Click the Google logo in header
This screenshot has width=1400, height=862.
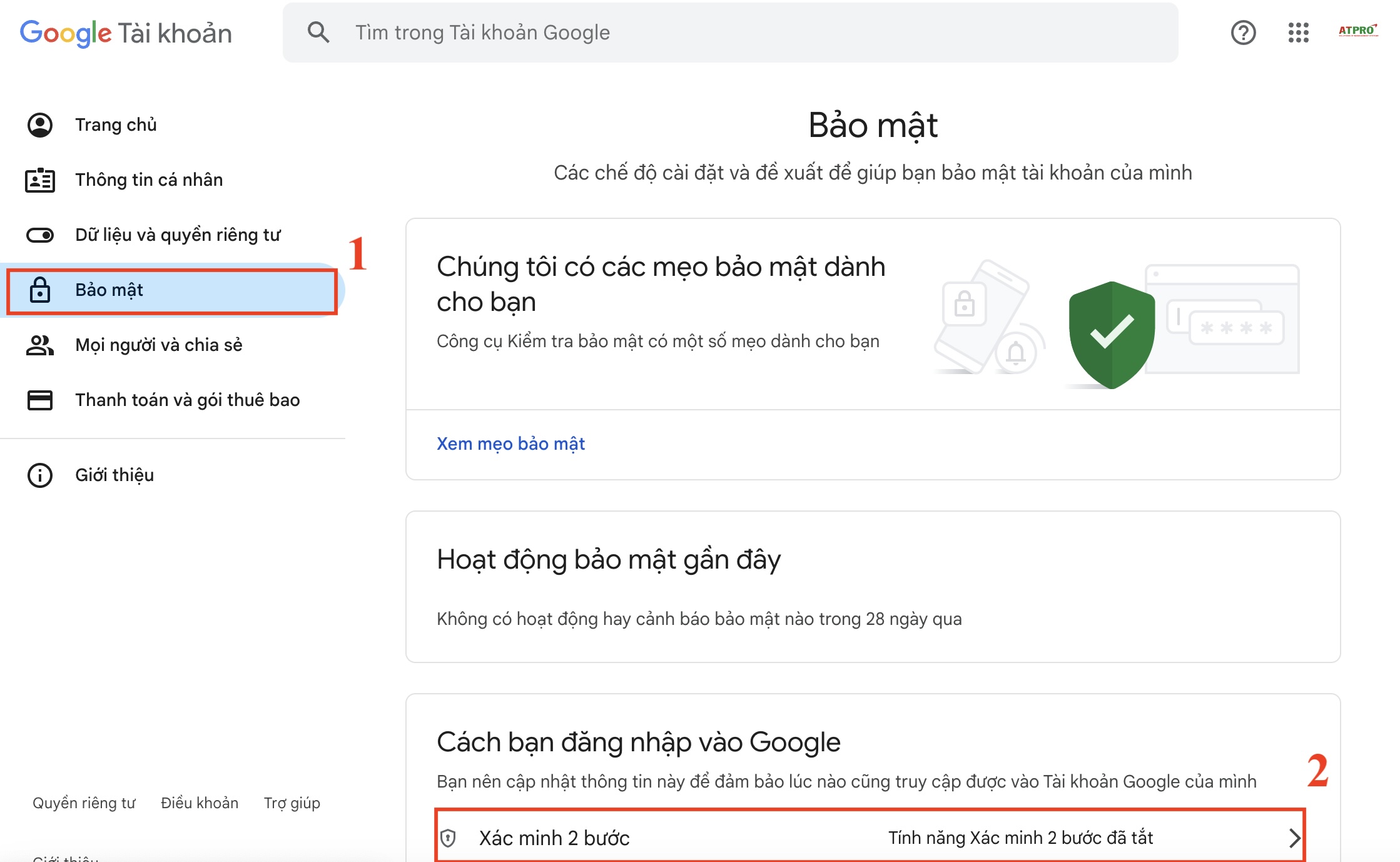pos(66,33)
